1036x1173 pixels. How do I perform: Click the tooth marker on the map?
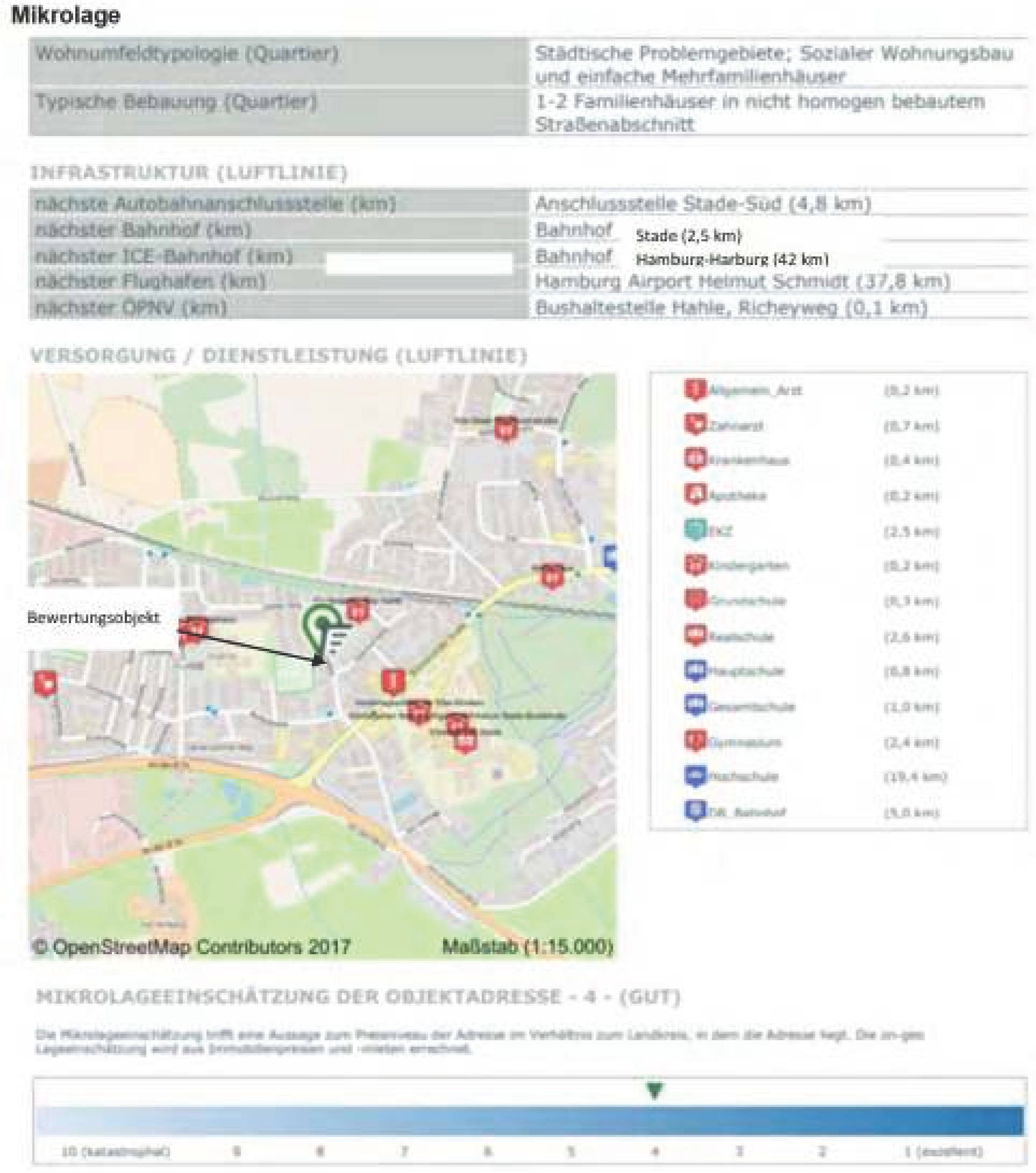(45, 683)
